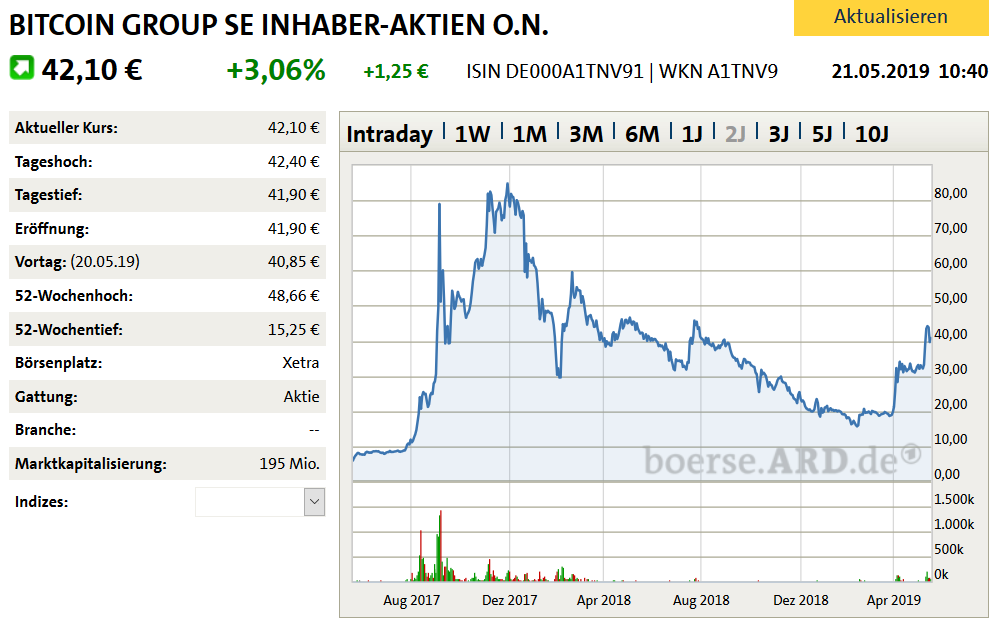Click the Aug 2017 axis label
The image size is (1000, 632).
tap(411, 600)
